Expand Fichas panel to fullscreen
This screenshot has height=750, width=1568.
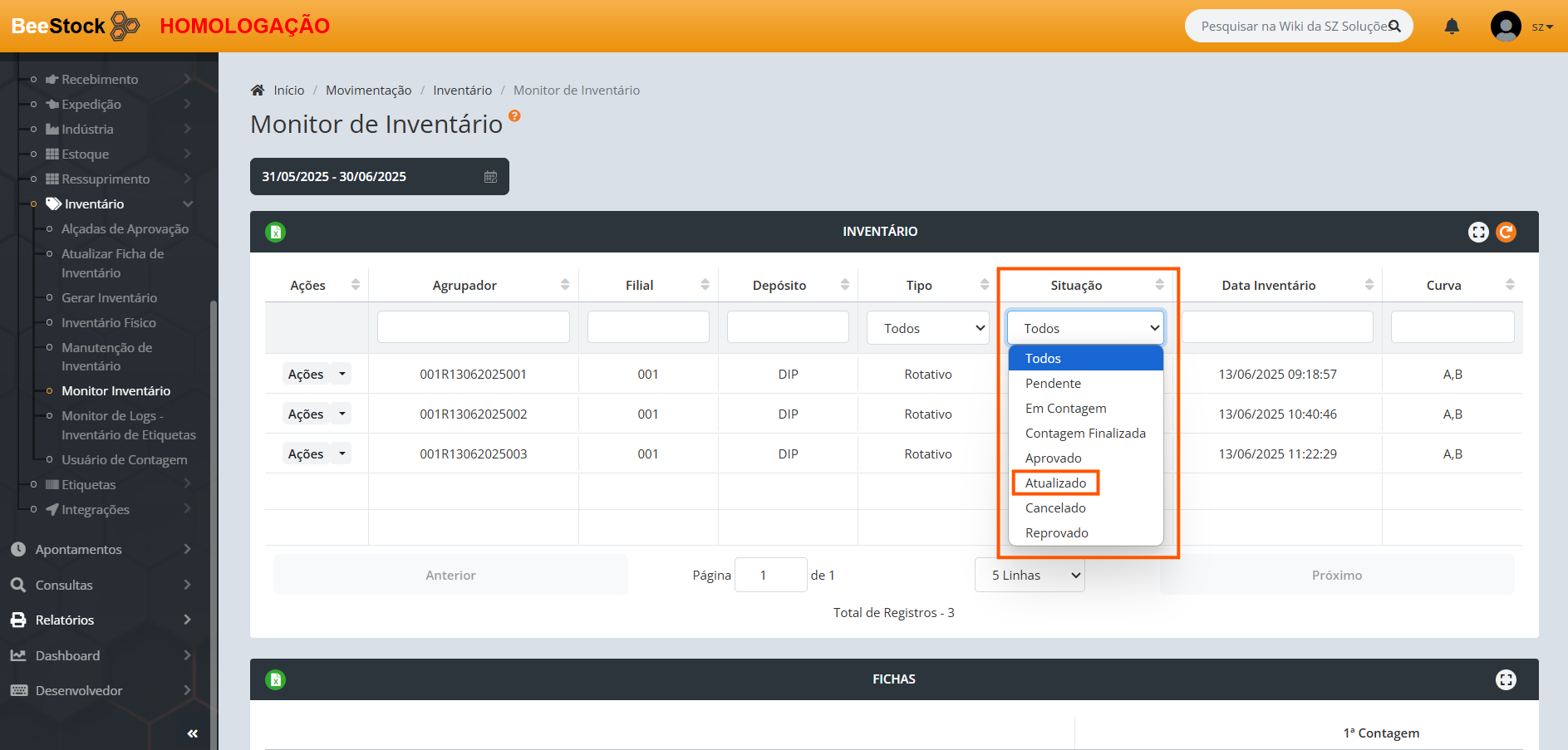click(1506, 680)
